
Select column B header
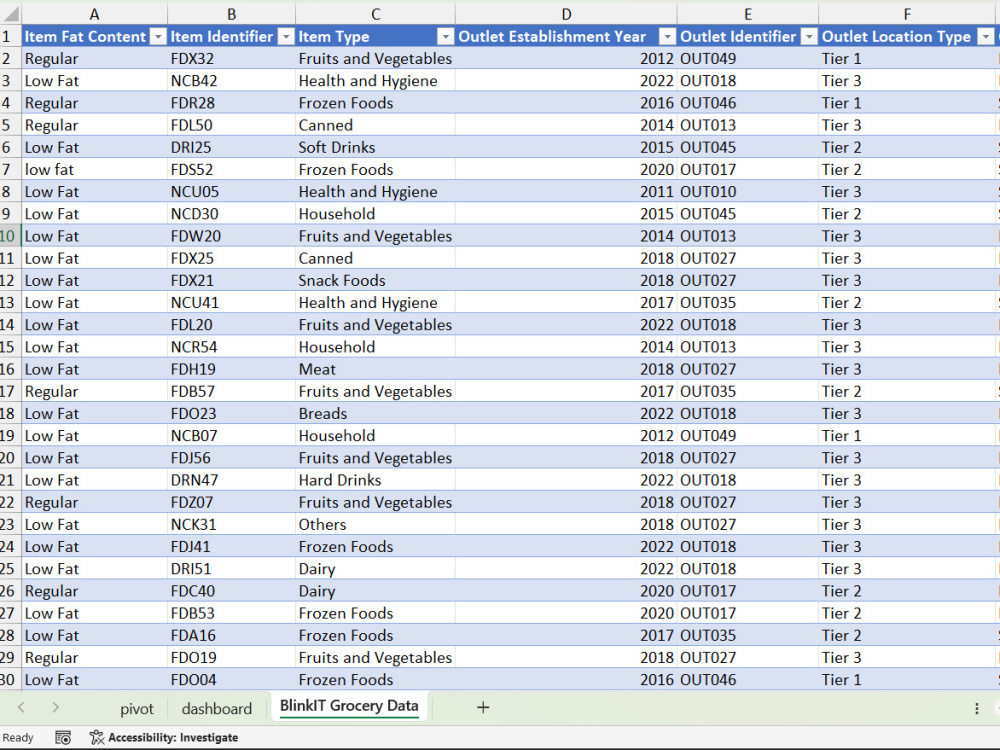232,14
